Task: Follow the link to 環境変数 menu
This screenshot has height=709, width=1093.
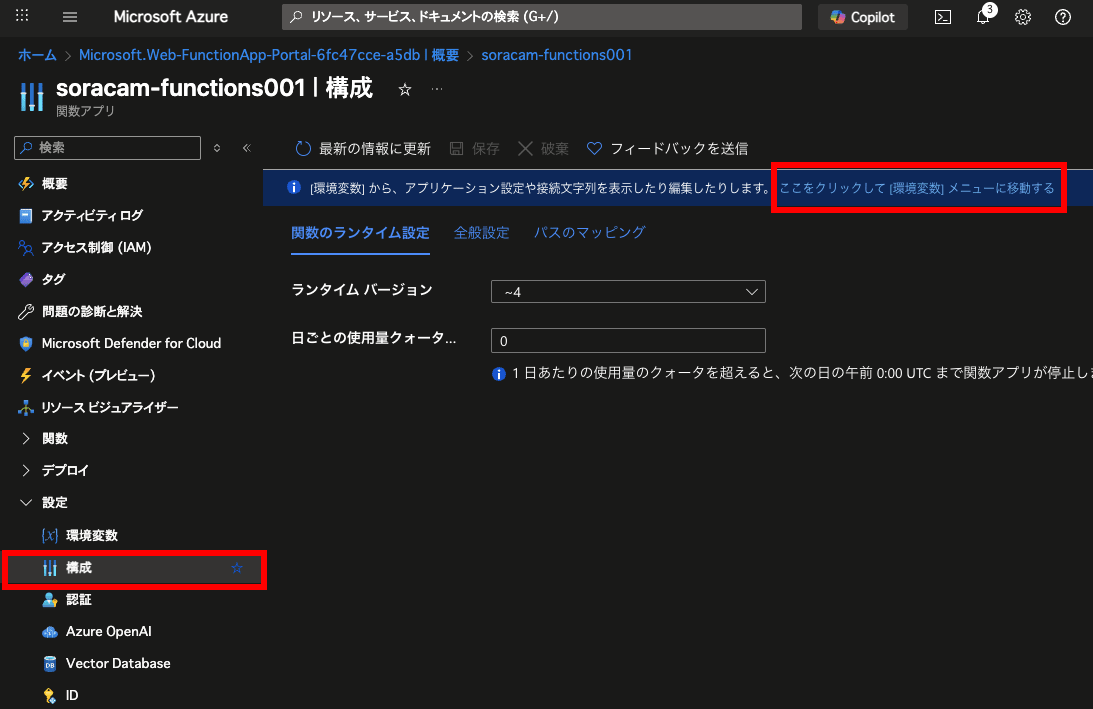Action: click(917, 188)
